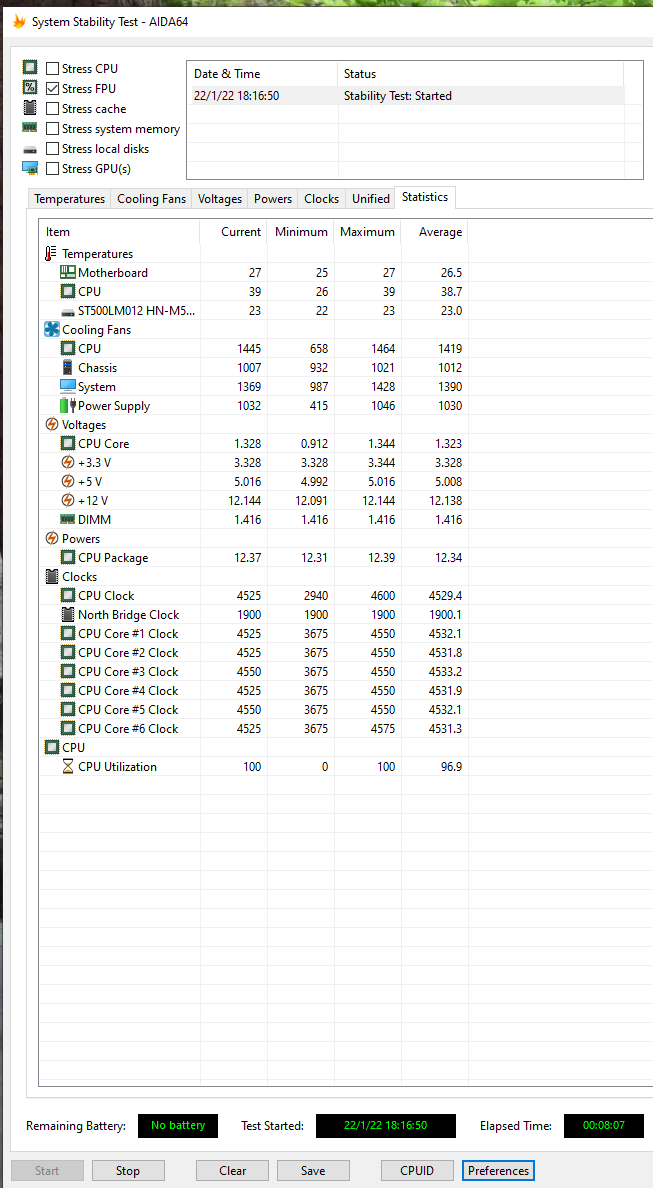653x1188 pixels.
Task: Click the DIMM memory module icon
Action: click(68, 520)
